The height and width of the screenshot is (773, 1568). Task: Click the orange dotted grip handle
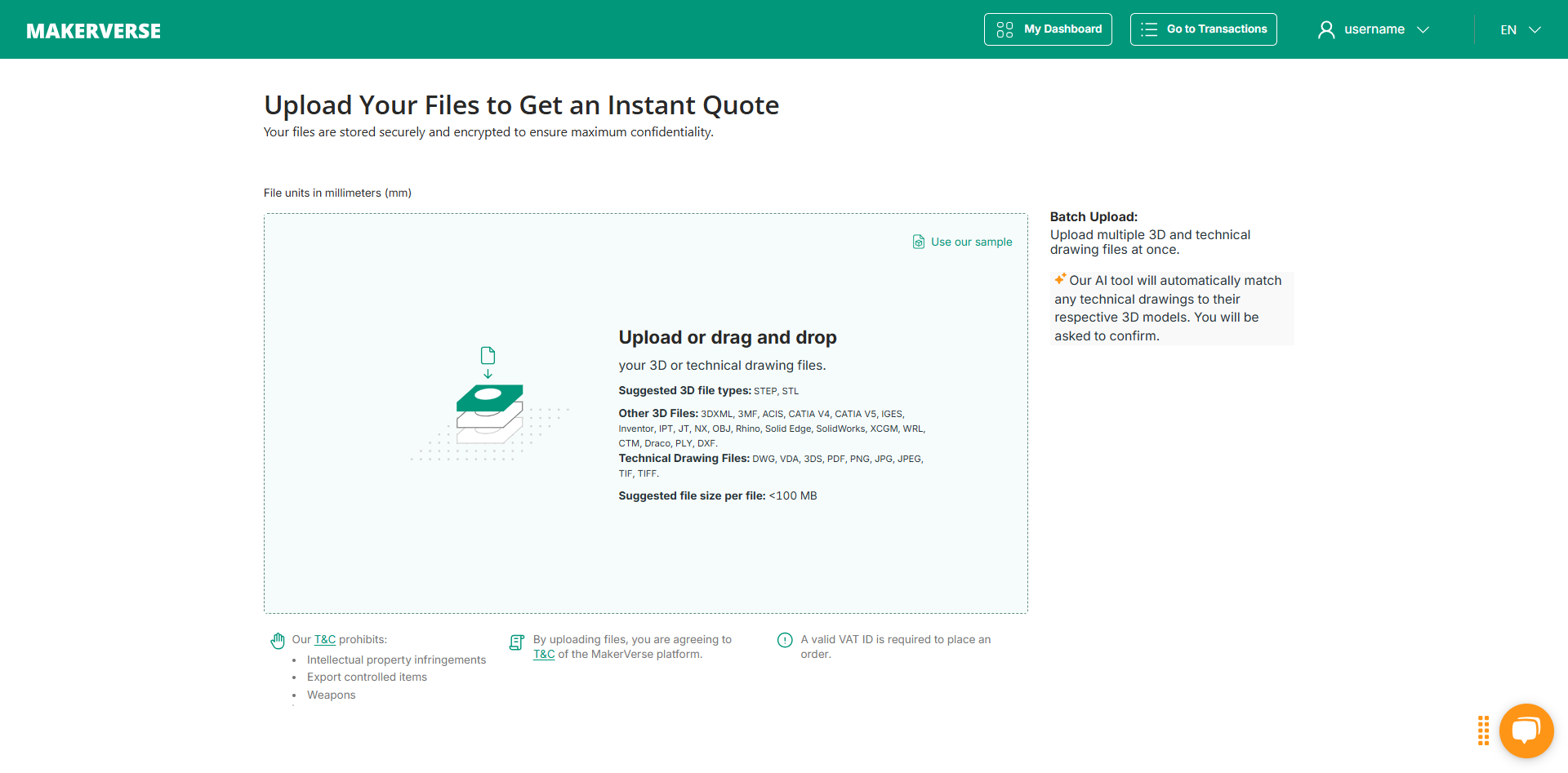click(1483, 731)
